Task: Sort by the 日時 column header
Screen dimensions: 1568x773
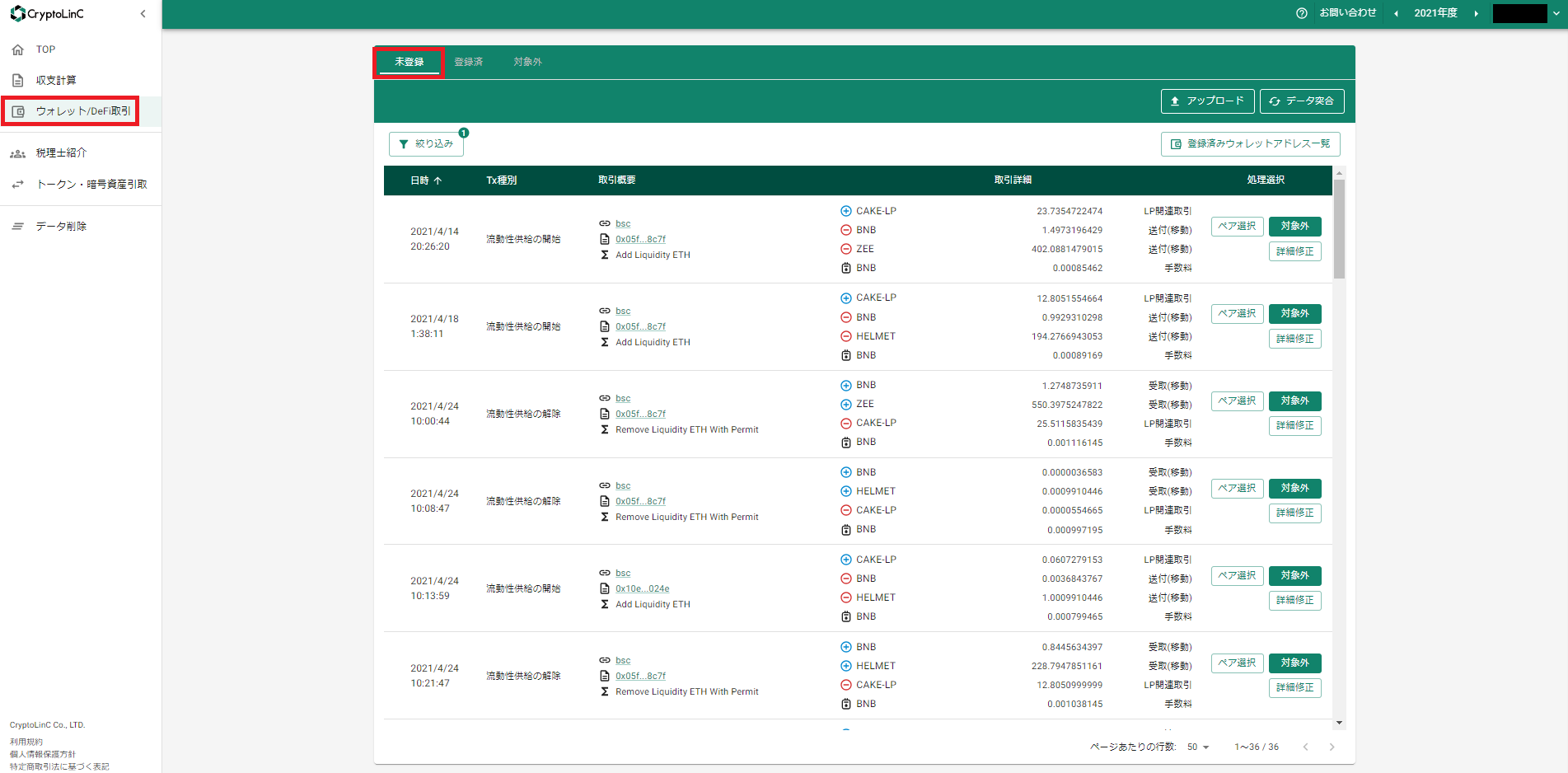Action: [426, 180]
